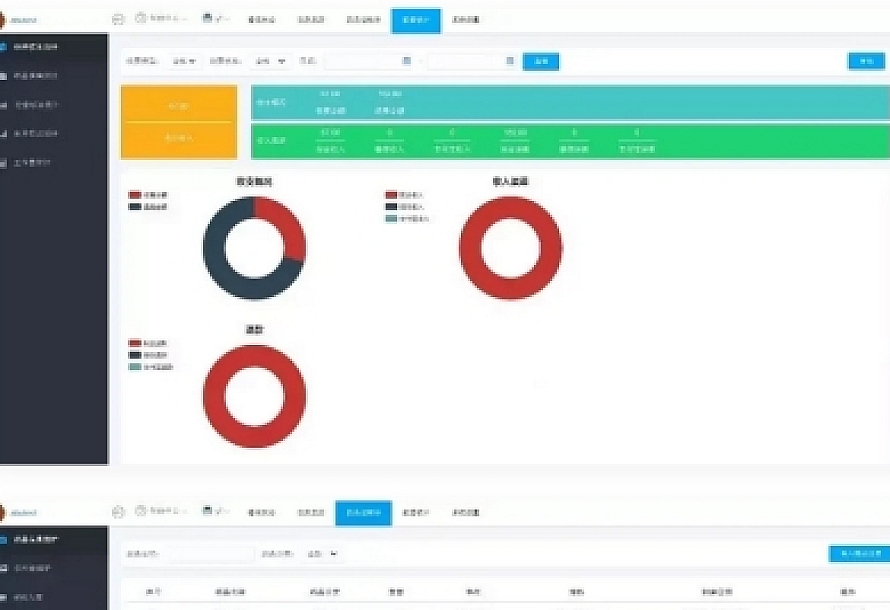The image size is (890, 610).
Task: Open the second filter dropdown in the upper filter bar
Action: (x=271, y=62)
